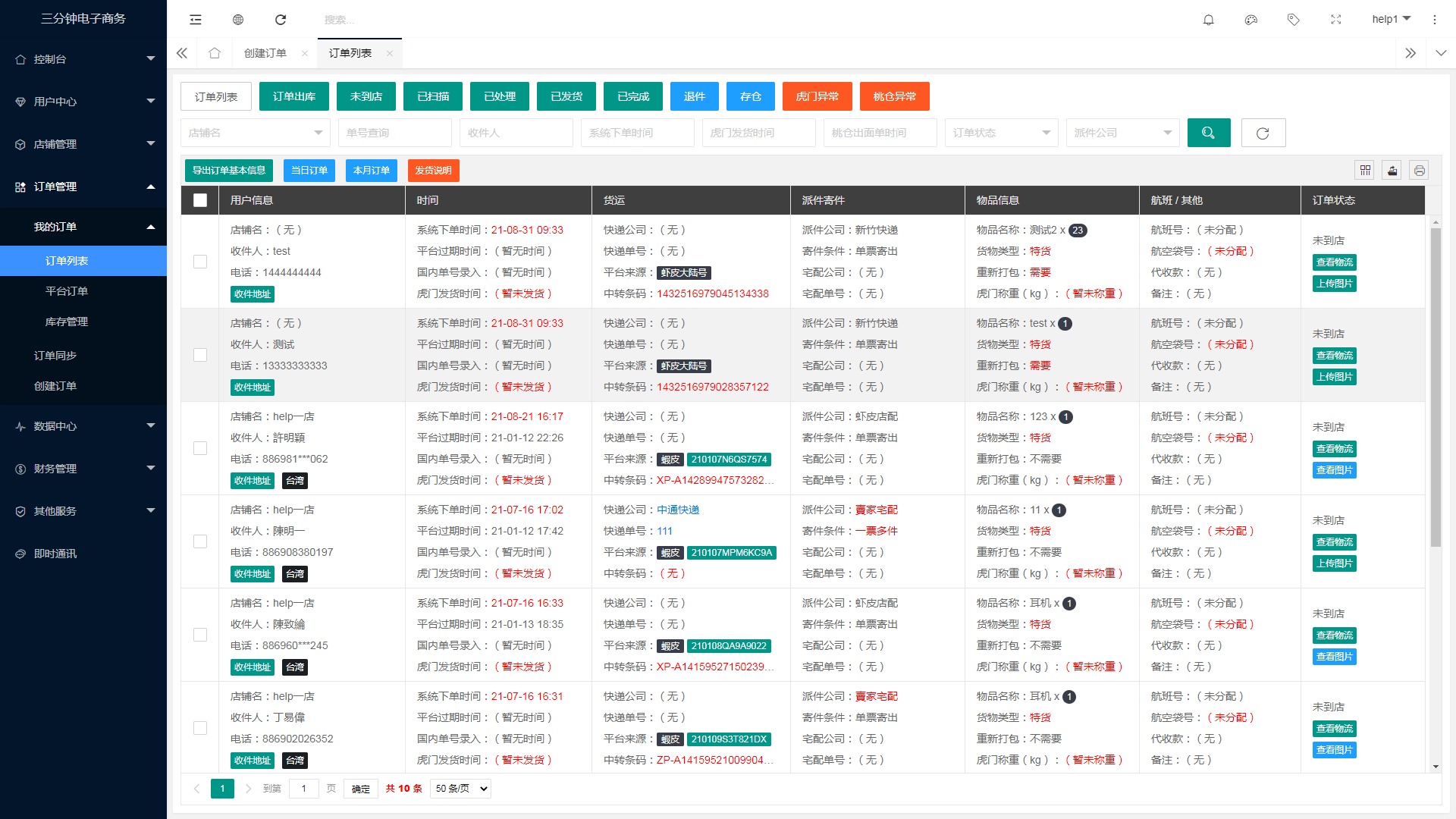Viewport: 1456px width, 819px height.
Task: Click the table vertical scrollbar
Action: [x=1435, y=387]
